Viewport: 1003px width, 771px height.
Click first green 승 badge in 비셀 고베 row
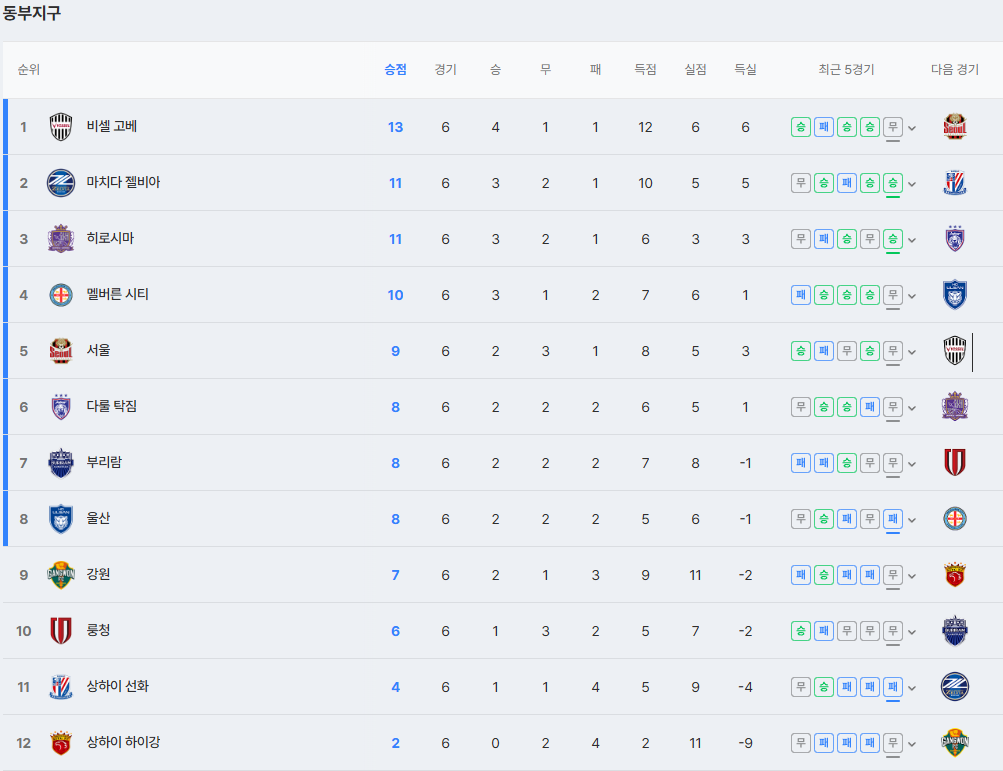(x=800, y=127)
